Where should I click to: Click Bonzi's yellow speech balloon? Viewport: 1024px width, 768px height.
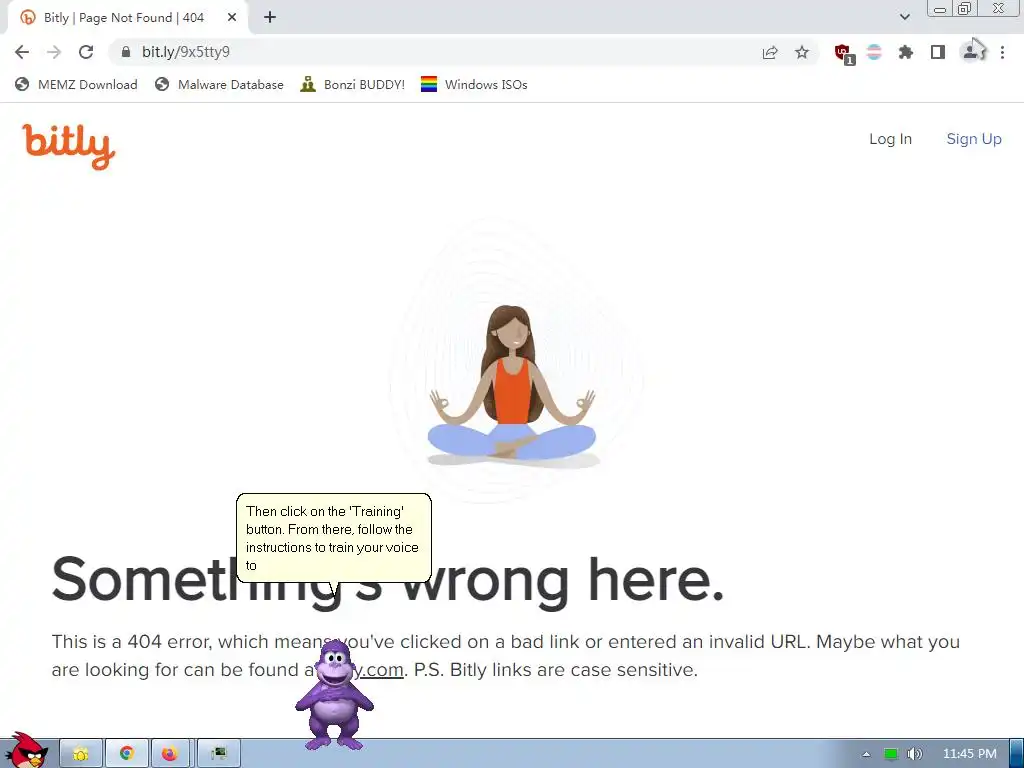334,538
